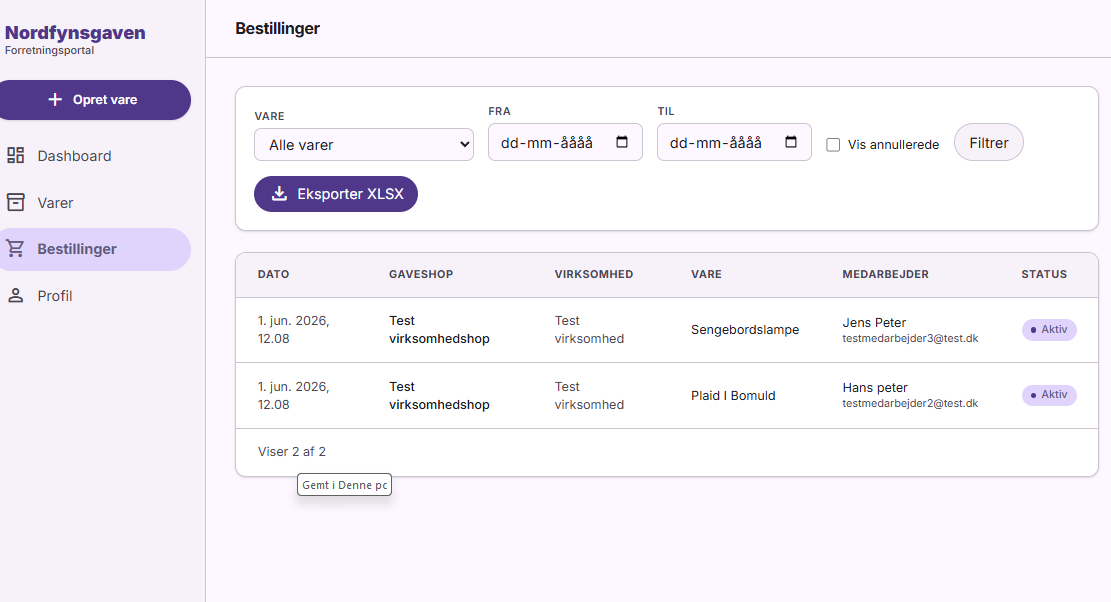The width and height of the screenshot is (1111, 602).
Task: Select the Sengebordslampe item cell
Action: pyautogui.click(x=745, y=330)
